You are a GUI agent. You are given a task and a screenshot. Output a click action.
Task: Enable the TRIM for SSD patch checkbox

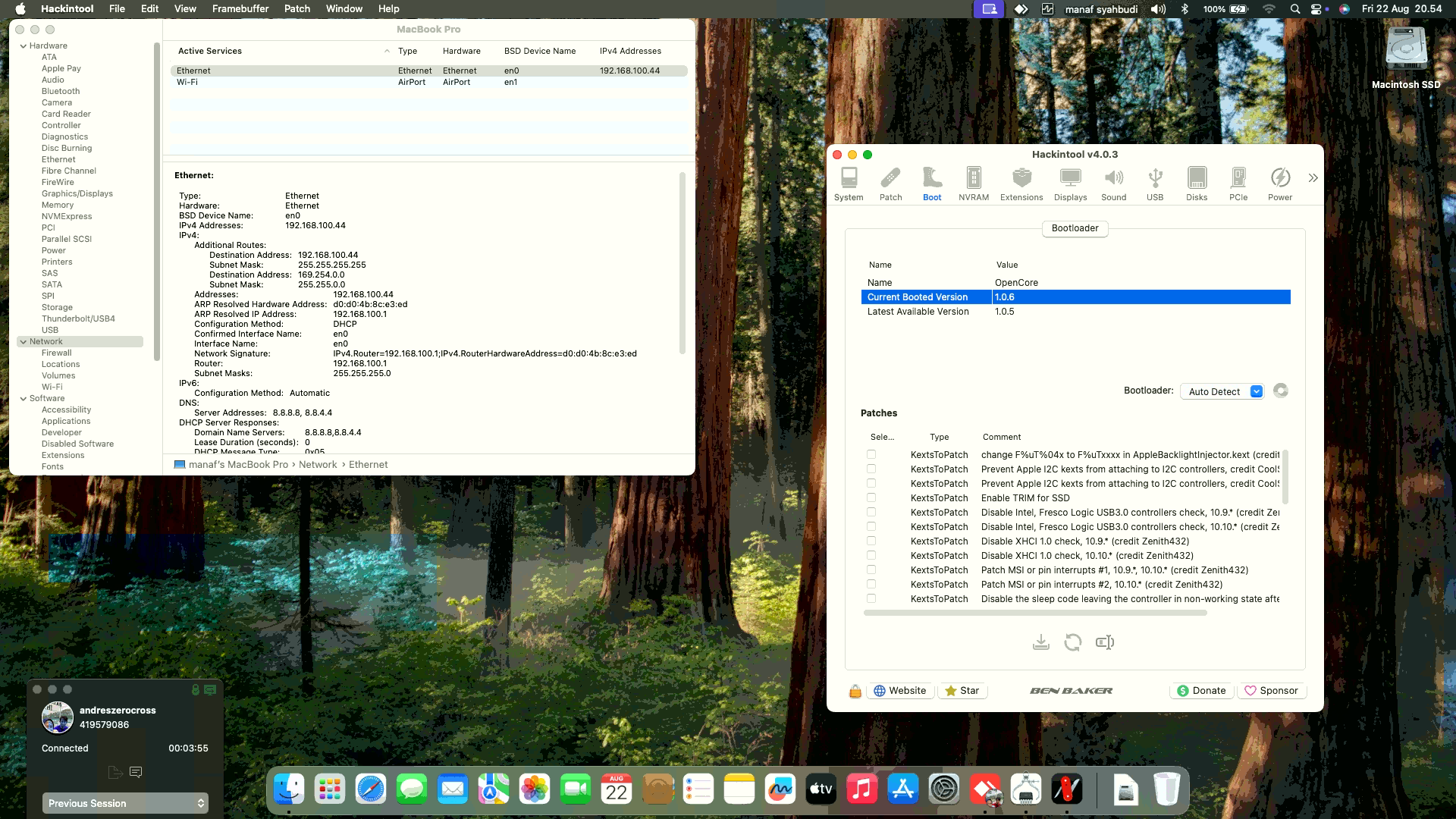870,497
